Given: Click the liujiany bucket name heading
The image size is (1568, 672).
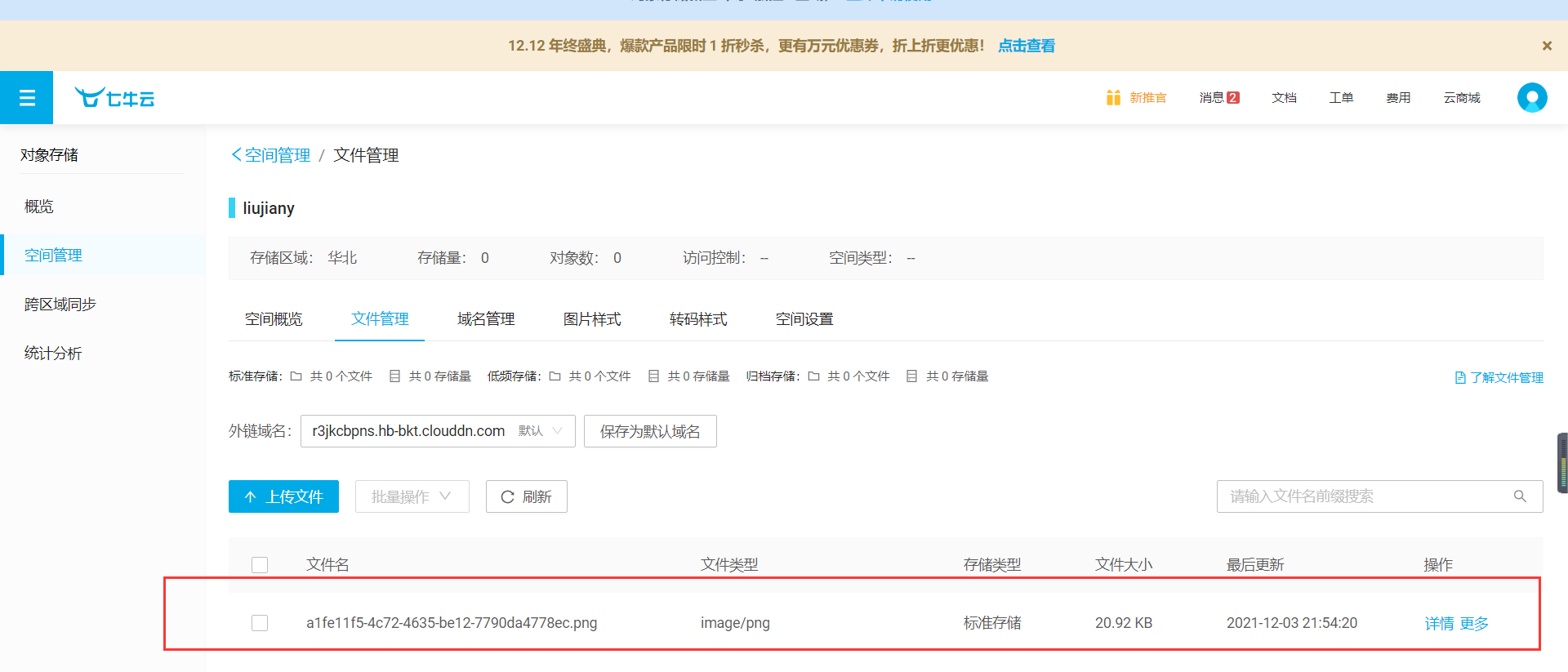Looking at the screenshot, I should pyautogui.click(x=269, y=208).
